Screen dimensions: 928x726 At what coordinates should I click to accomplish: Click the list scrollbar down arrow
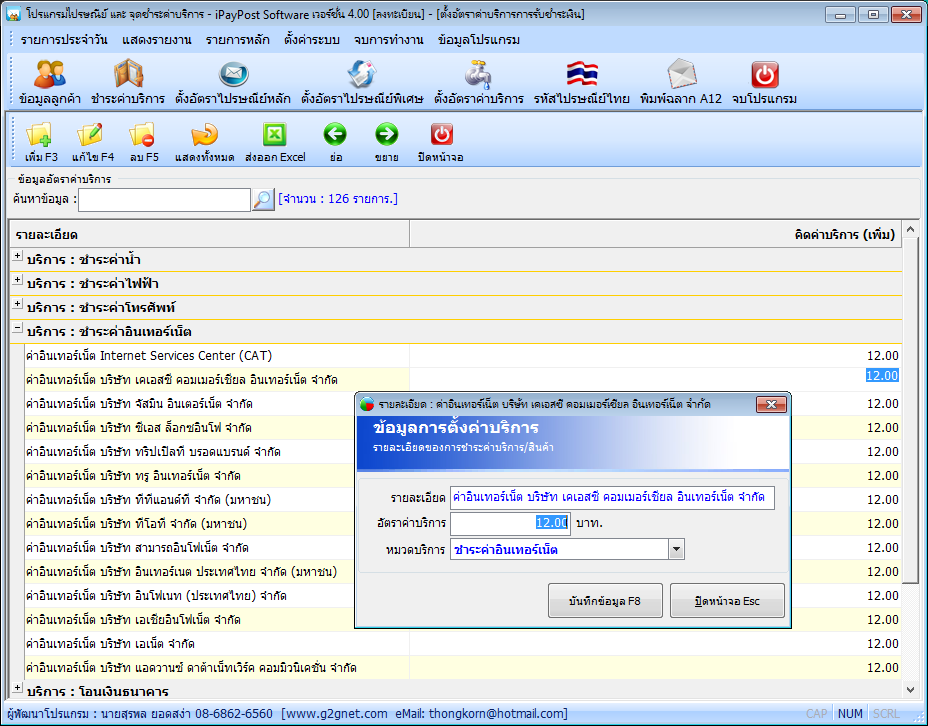pyautogui.click(x=910, y=689)
